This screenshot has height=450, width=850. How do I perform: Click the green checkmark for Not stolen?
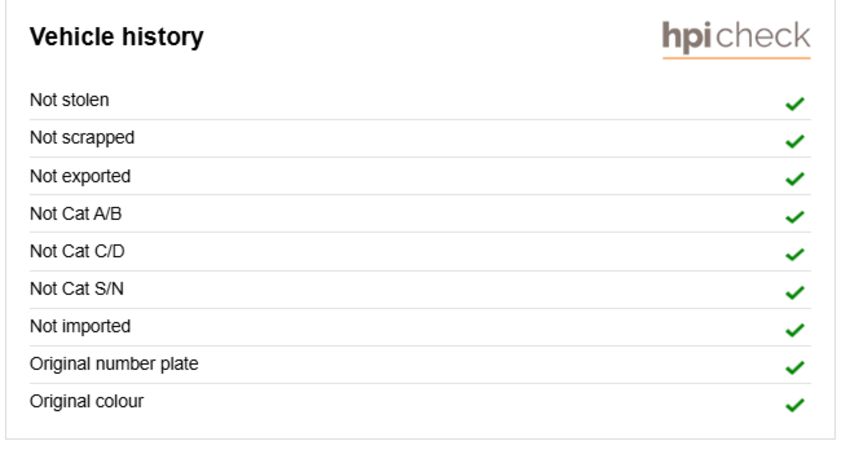point(795,104)
